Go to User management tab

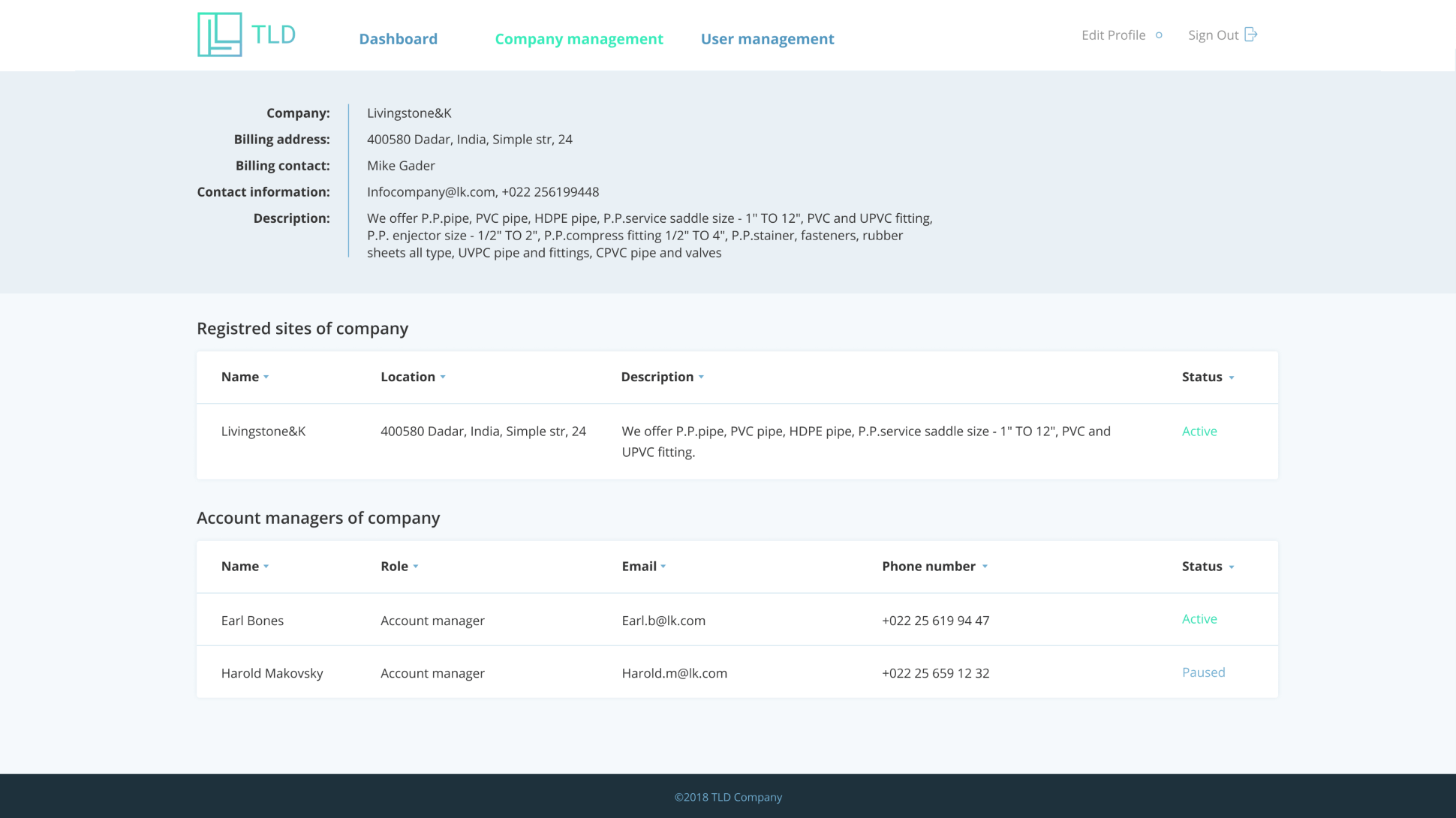[767, 39]
